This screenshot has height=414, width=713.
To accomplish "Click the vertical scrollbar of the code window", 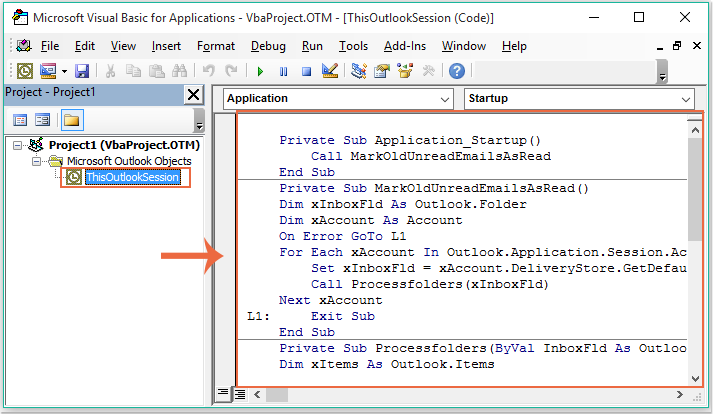I will tap(695, 250).
